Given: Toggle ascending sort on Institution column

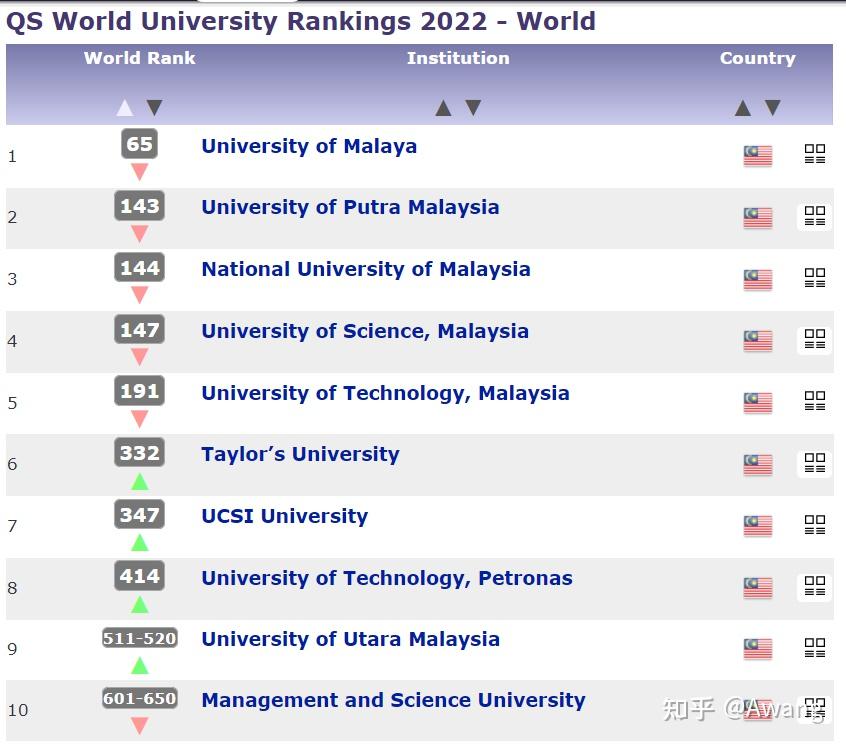Looking at the screenshot, I should [x=444, y=107].
